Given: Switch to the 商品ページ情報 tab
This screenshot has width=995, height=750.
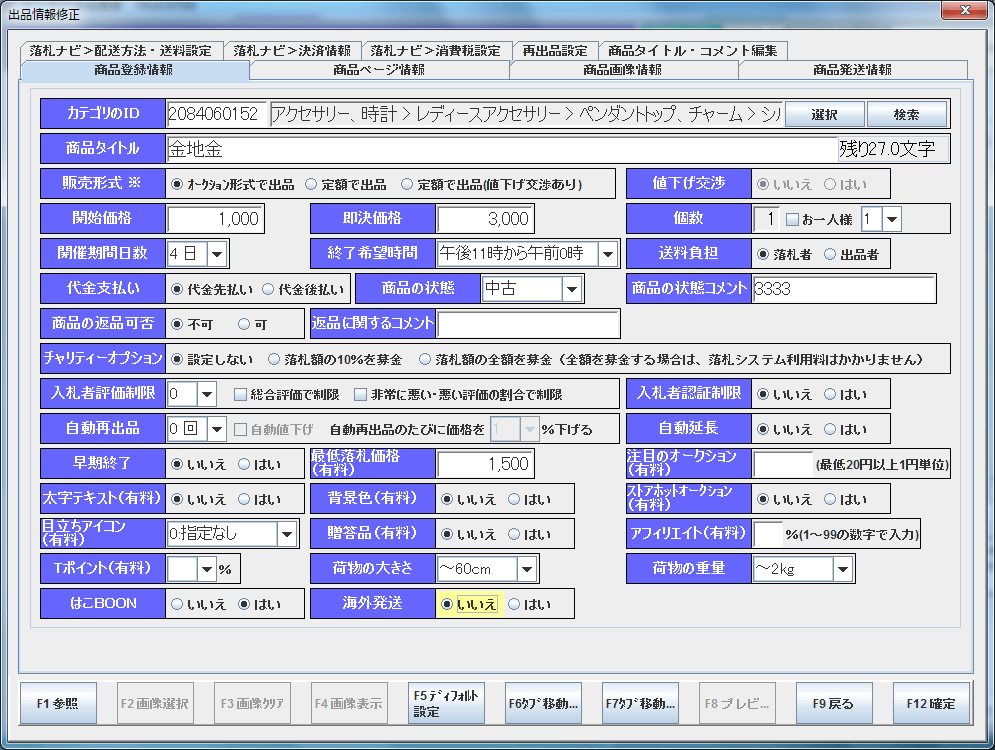Looking at the screenshot, I should pos(379,70).
